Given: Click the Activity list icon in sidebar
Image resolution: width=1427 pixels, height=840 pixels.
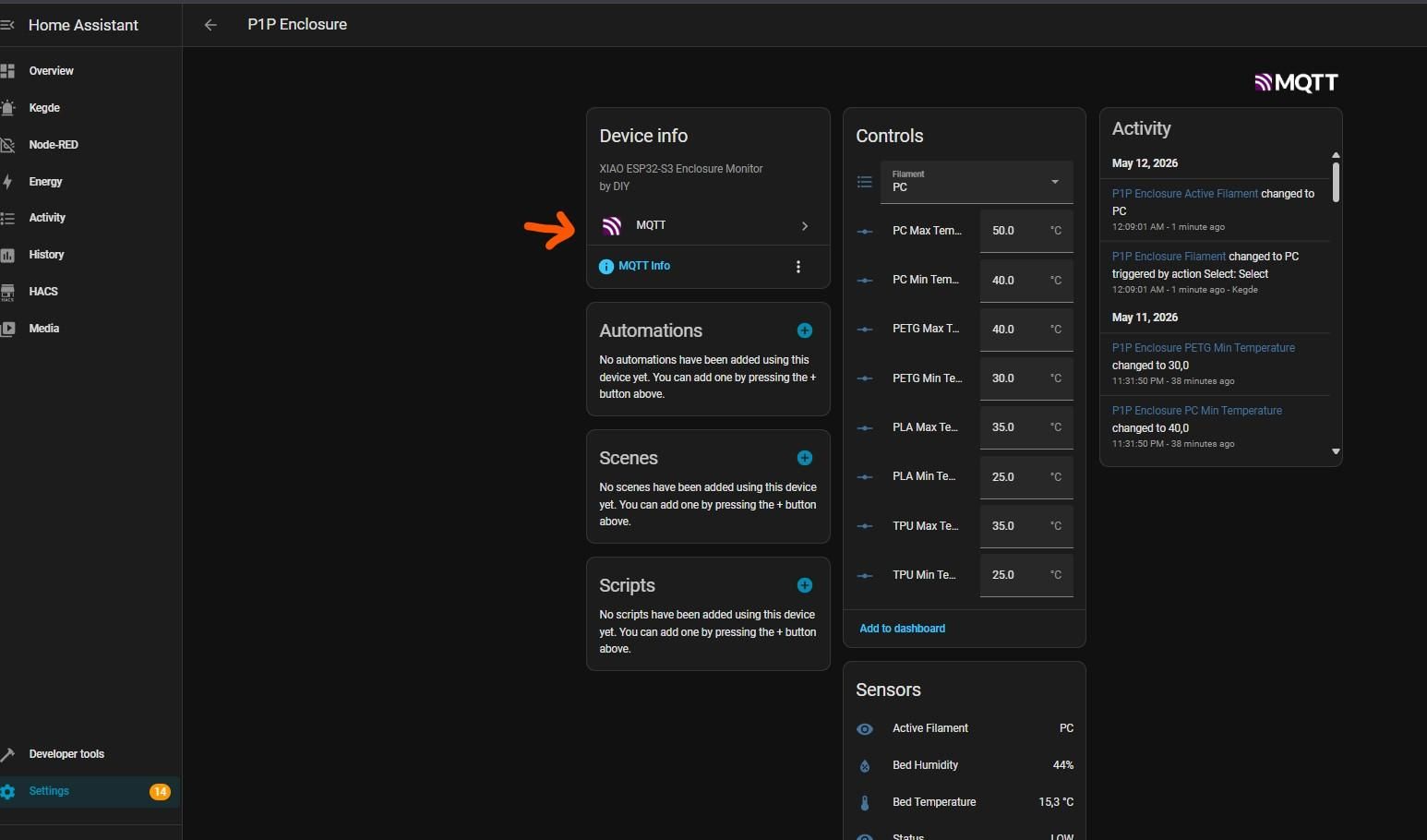Looking at the screenshot, I should [x=7, y=218].
